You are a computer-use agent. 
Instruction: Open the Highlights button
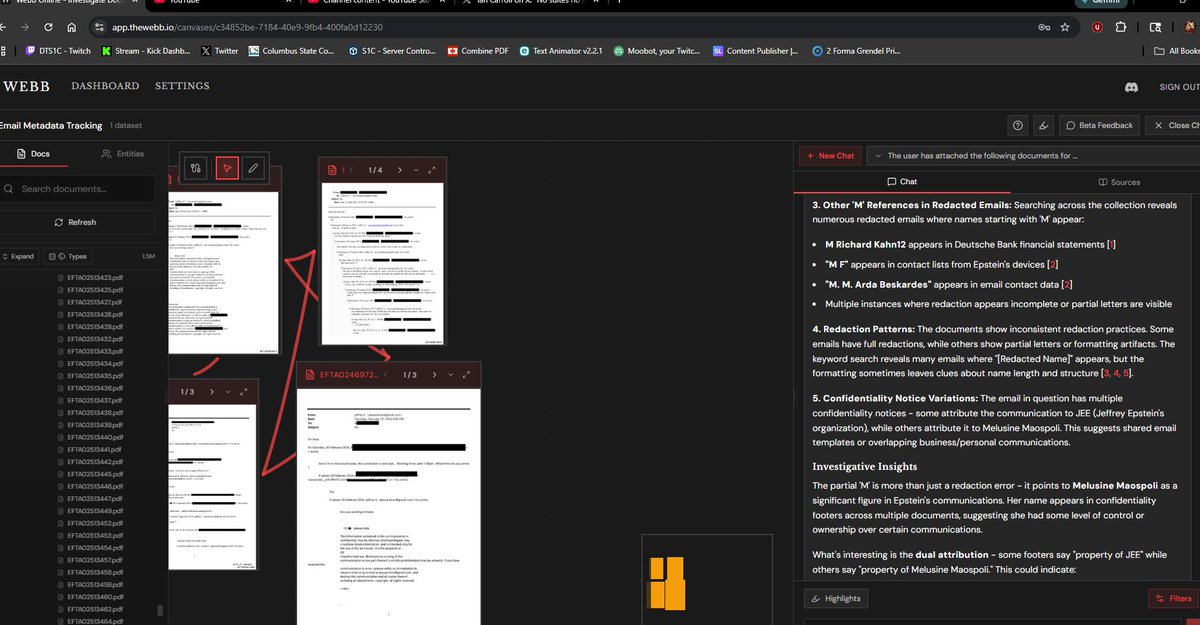click(x=836, y=598)
